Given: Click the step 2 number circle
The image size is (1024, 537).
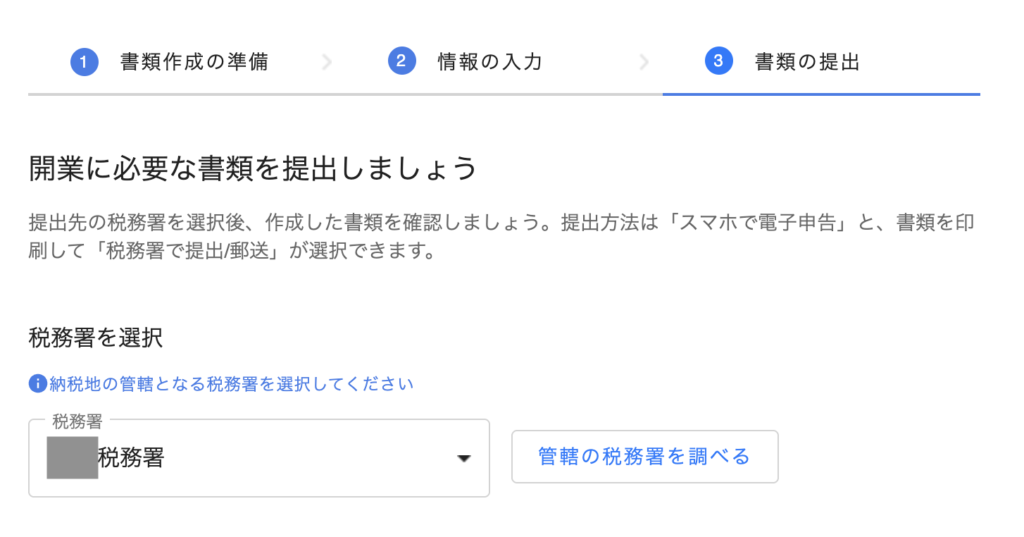Looking at the screenshot, I should pyautogui.click(x=401, y=62).
